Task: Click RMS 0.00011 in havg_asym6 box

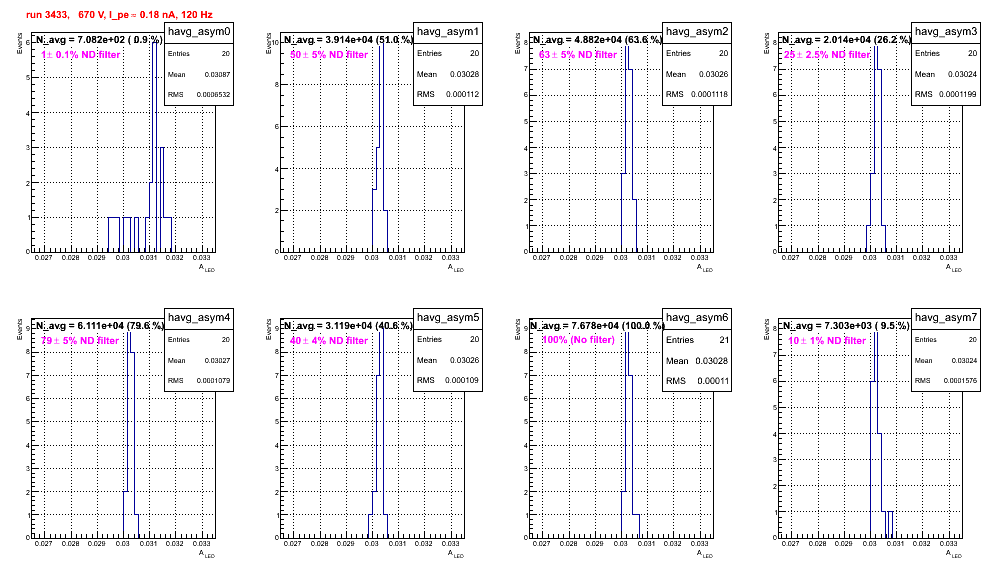Action: [x=697, y=381]
